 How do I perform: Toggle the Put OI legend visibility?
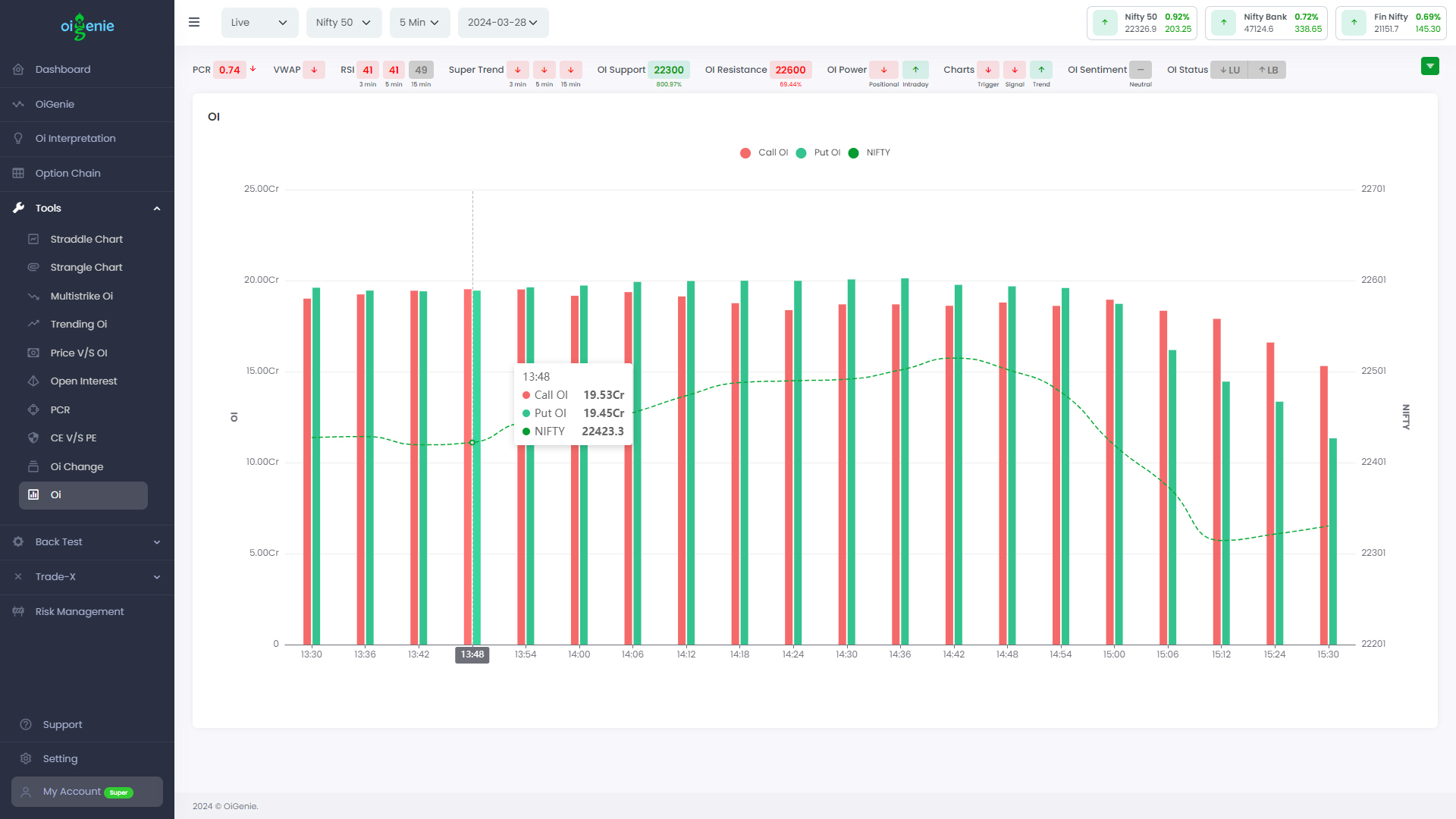(x=819, y=152)
